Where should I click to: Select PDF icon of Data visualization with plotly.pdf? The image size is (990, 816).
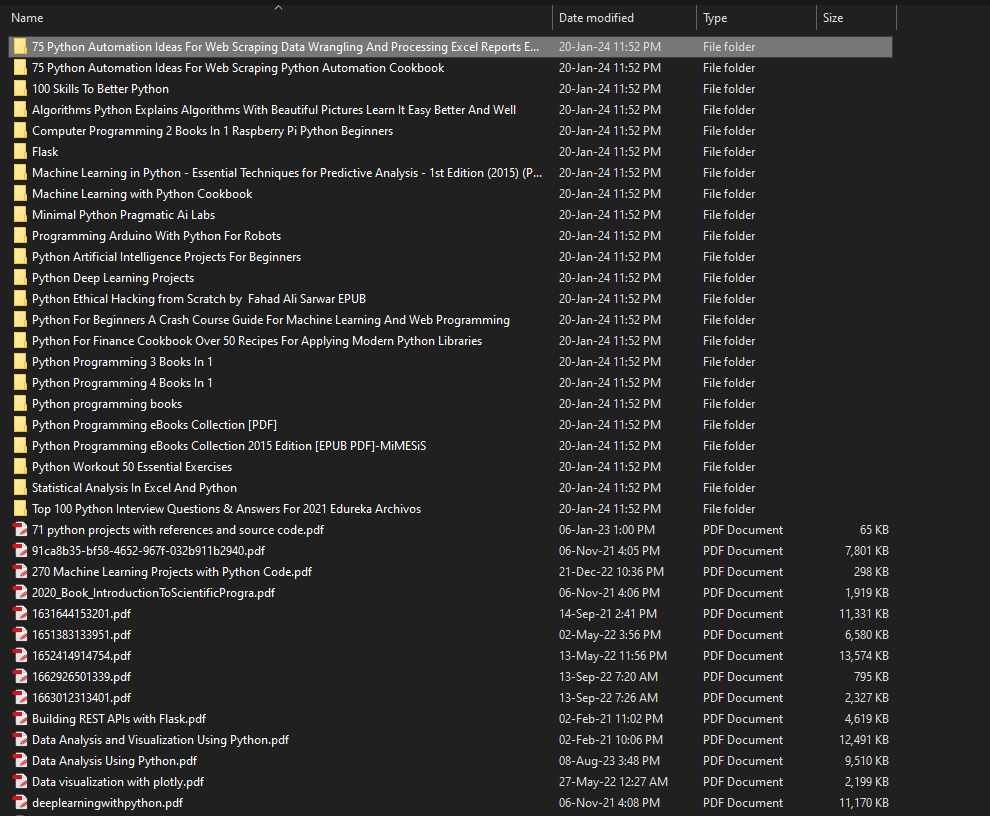click(x=21, y=781)
